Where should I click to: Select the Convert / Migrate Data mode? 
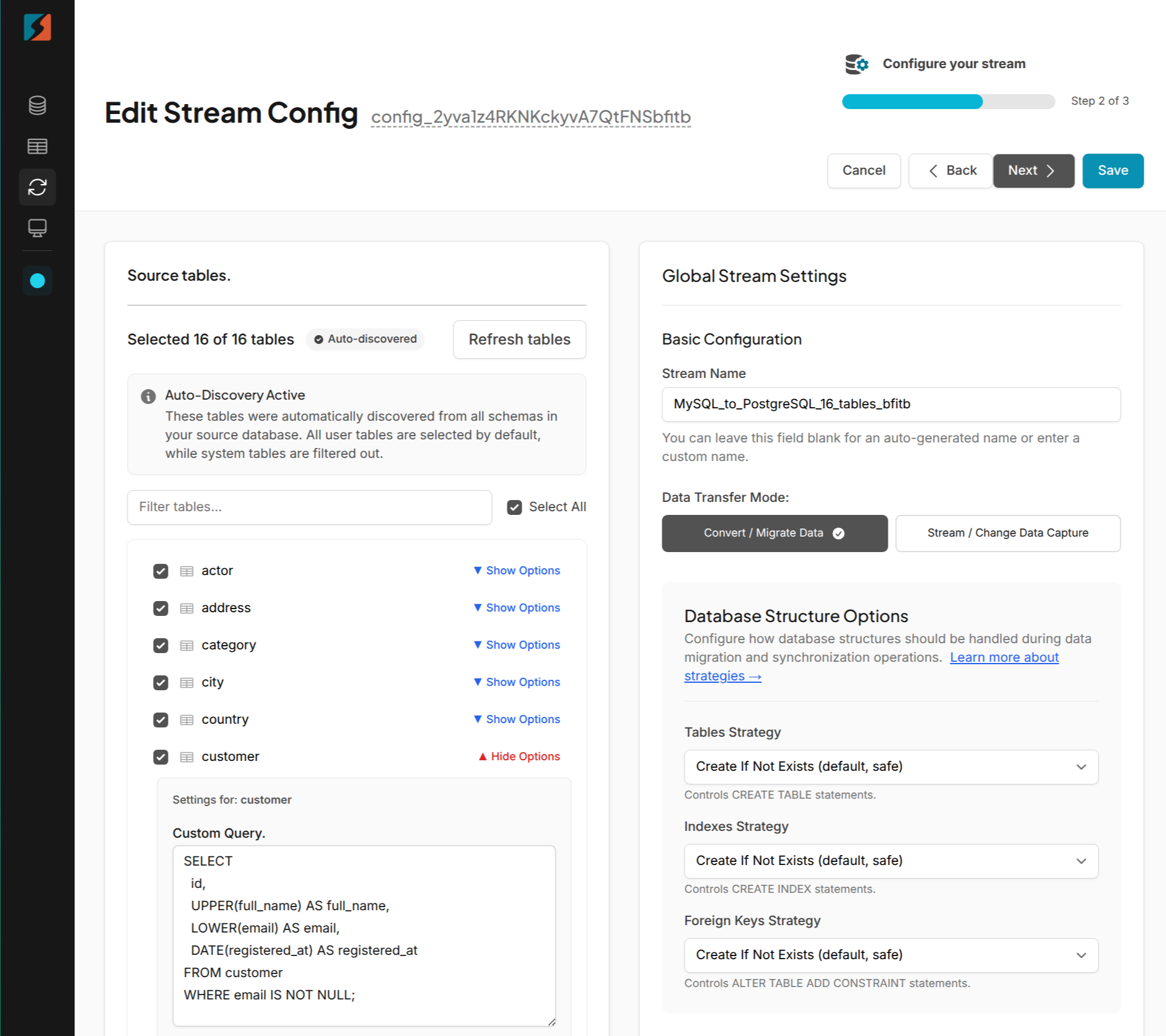point(774,533)
